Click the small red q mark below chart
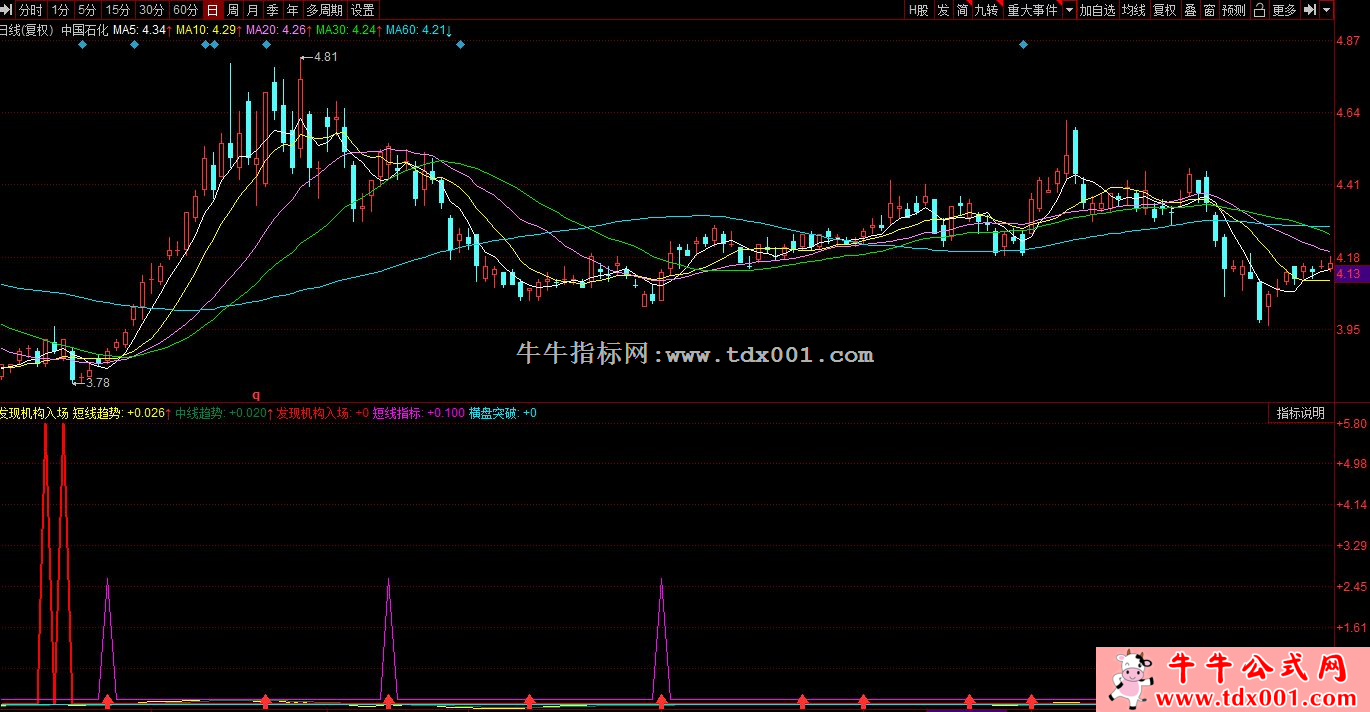1370x712 pixels. coord(256,395)
